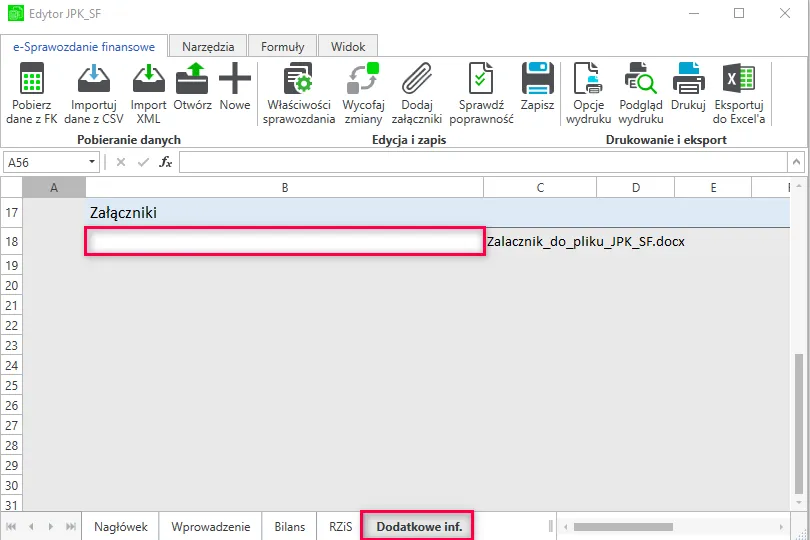This screenshot has height=540, width=810.
Task: Jump to last sheet navigation arrow
Action: pyautogui.click(x=71, y=526)
